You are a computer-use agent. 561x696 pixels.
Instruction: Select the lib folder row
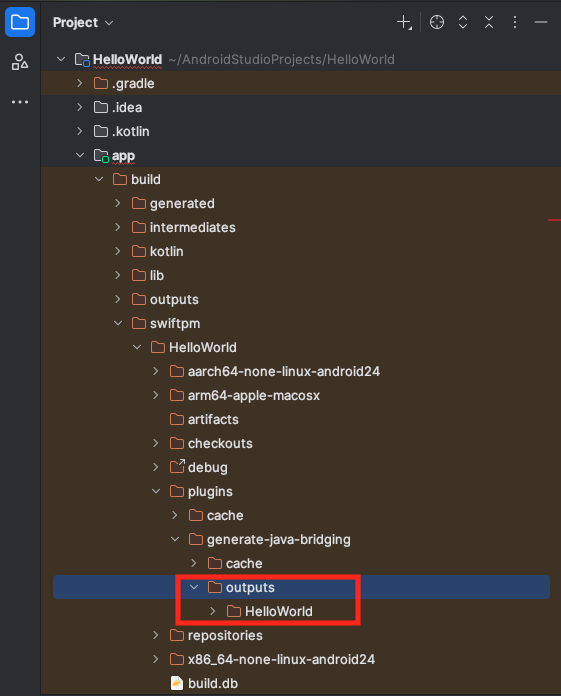301,275
